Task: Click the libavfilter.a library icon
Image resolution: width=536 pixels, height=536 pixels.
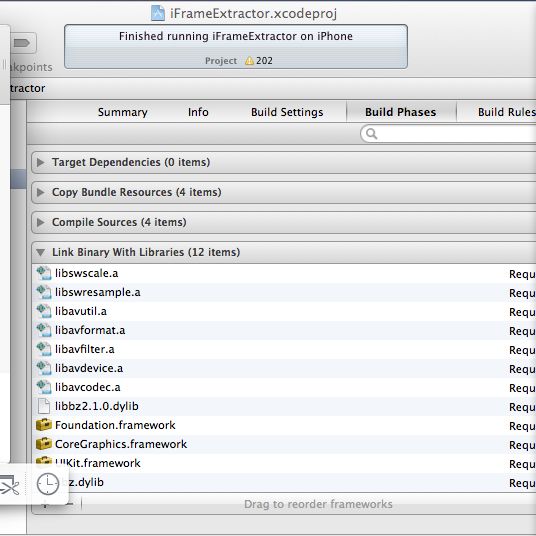Action: (x=44, y=349)
